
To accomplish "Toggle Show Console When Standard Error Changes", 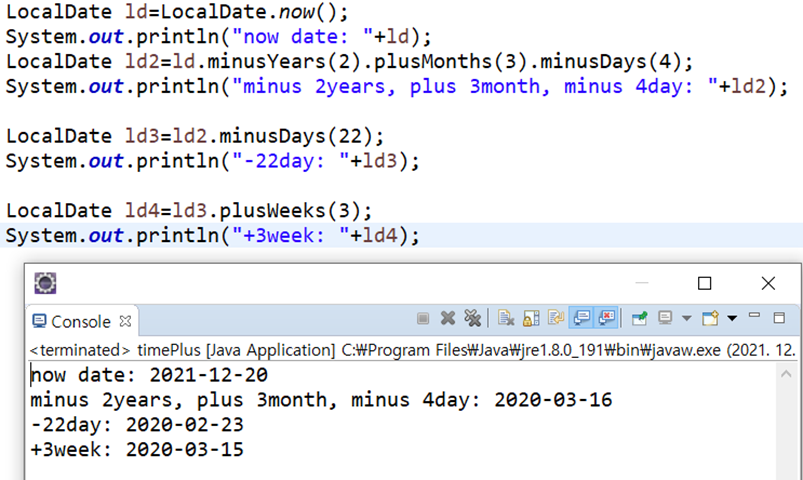I will [x=606, y=318].
